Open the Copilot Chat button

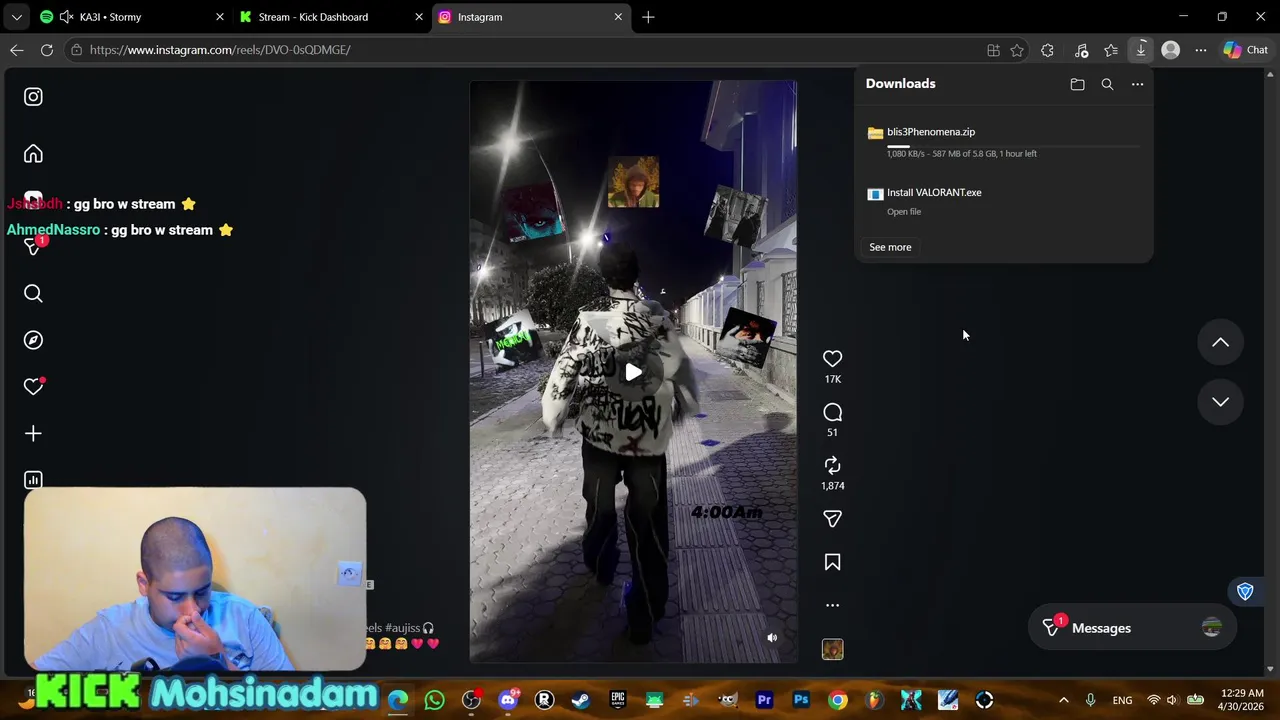click(x=1246, y=50)
